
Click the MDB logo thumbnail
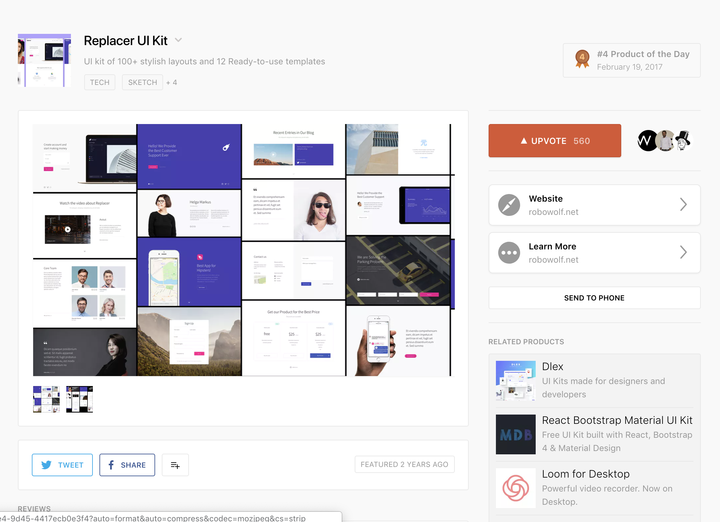point(516,434)
